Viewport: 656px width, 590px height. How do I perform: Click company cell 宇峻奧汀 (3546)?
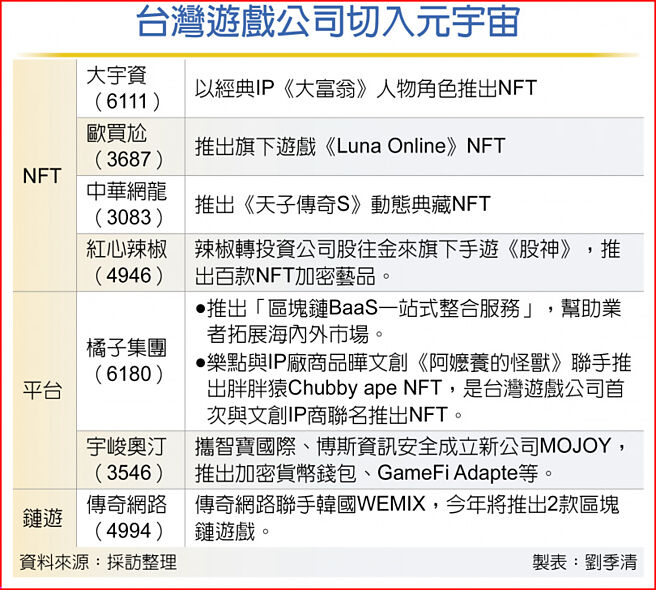(x=131, y=460)
